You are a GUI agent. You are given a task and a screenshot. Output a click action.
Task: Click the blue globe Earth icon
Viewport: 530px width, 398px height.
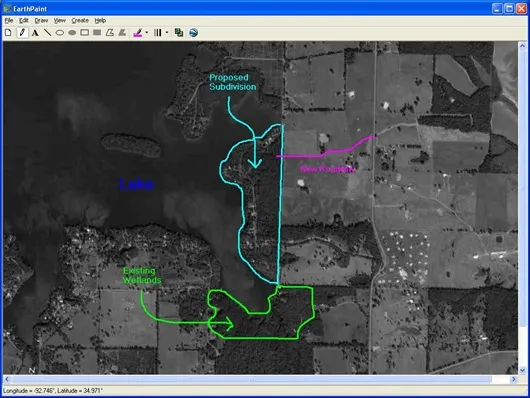pyautogui.click(x=193, y=33)
